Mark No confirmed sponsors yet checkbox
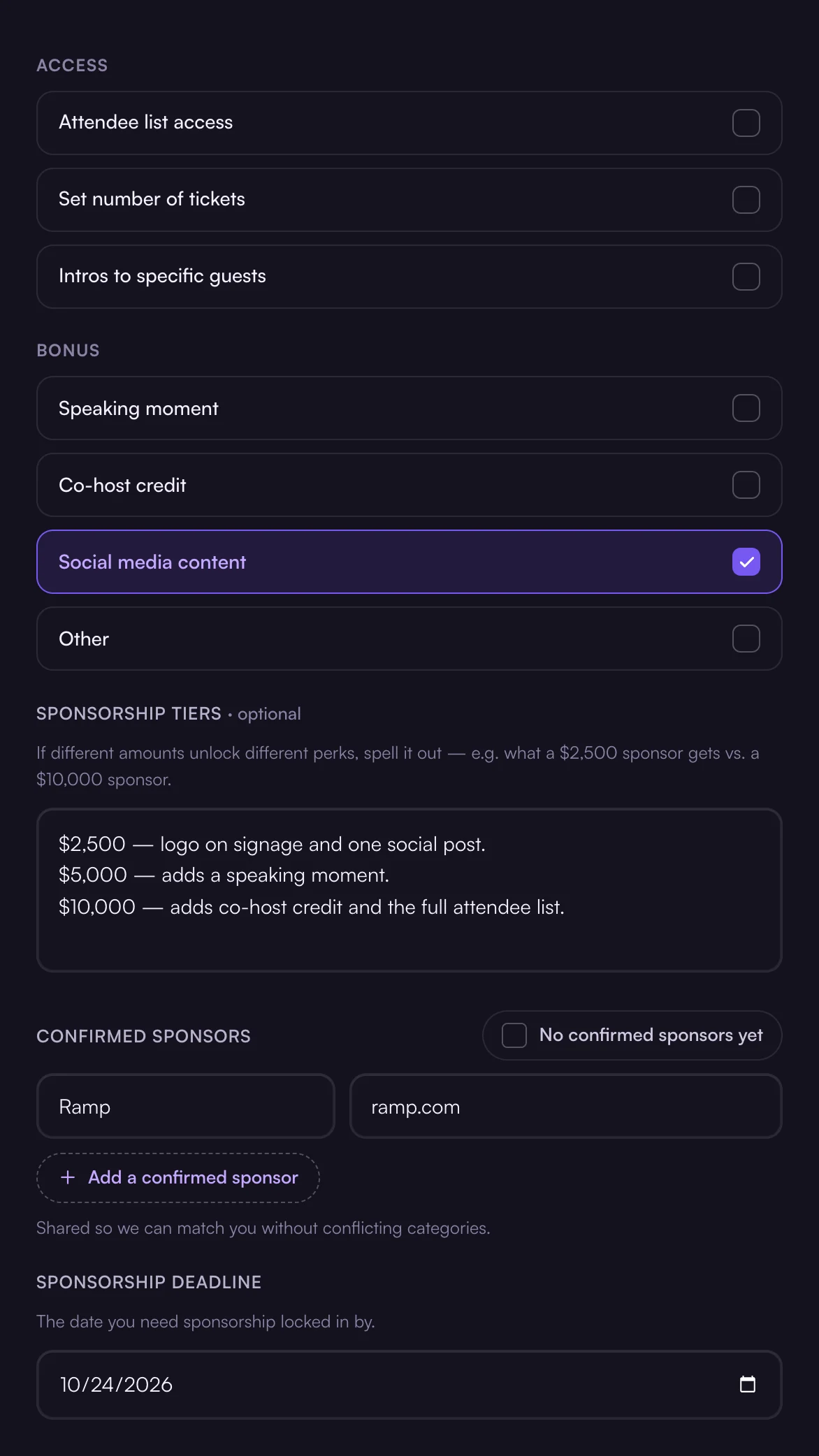 coord(514,1035)
